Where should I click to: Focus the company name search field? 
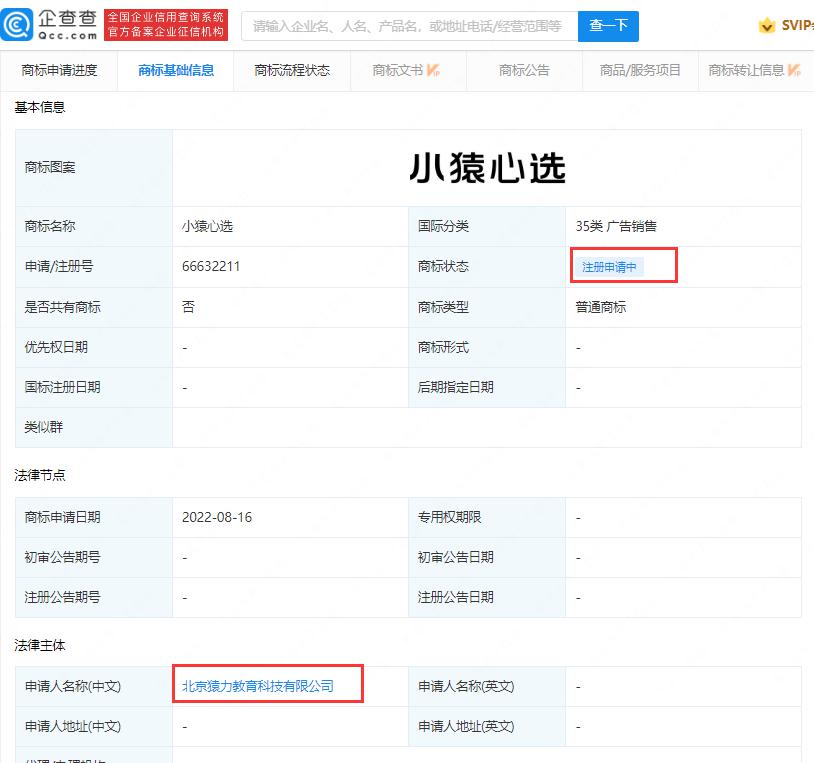pos(410,26)
